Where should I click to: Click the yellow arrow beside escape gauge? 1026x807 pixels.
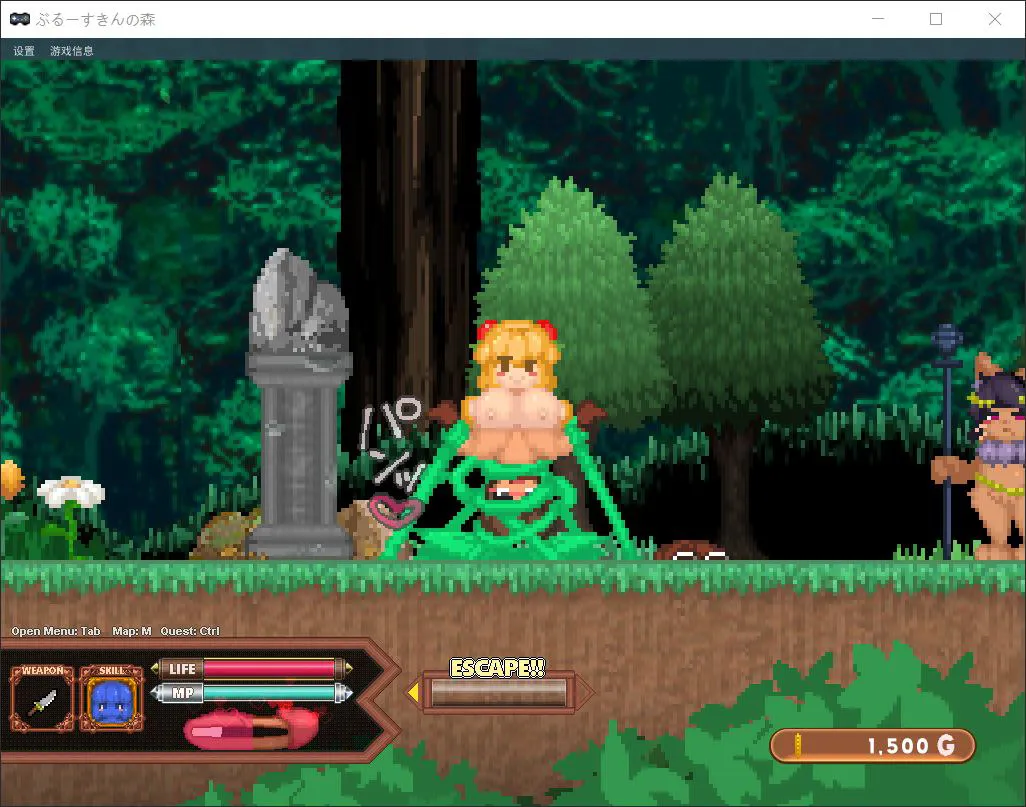[412, 692]
